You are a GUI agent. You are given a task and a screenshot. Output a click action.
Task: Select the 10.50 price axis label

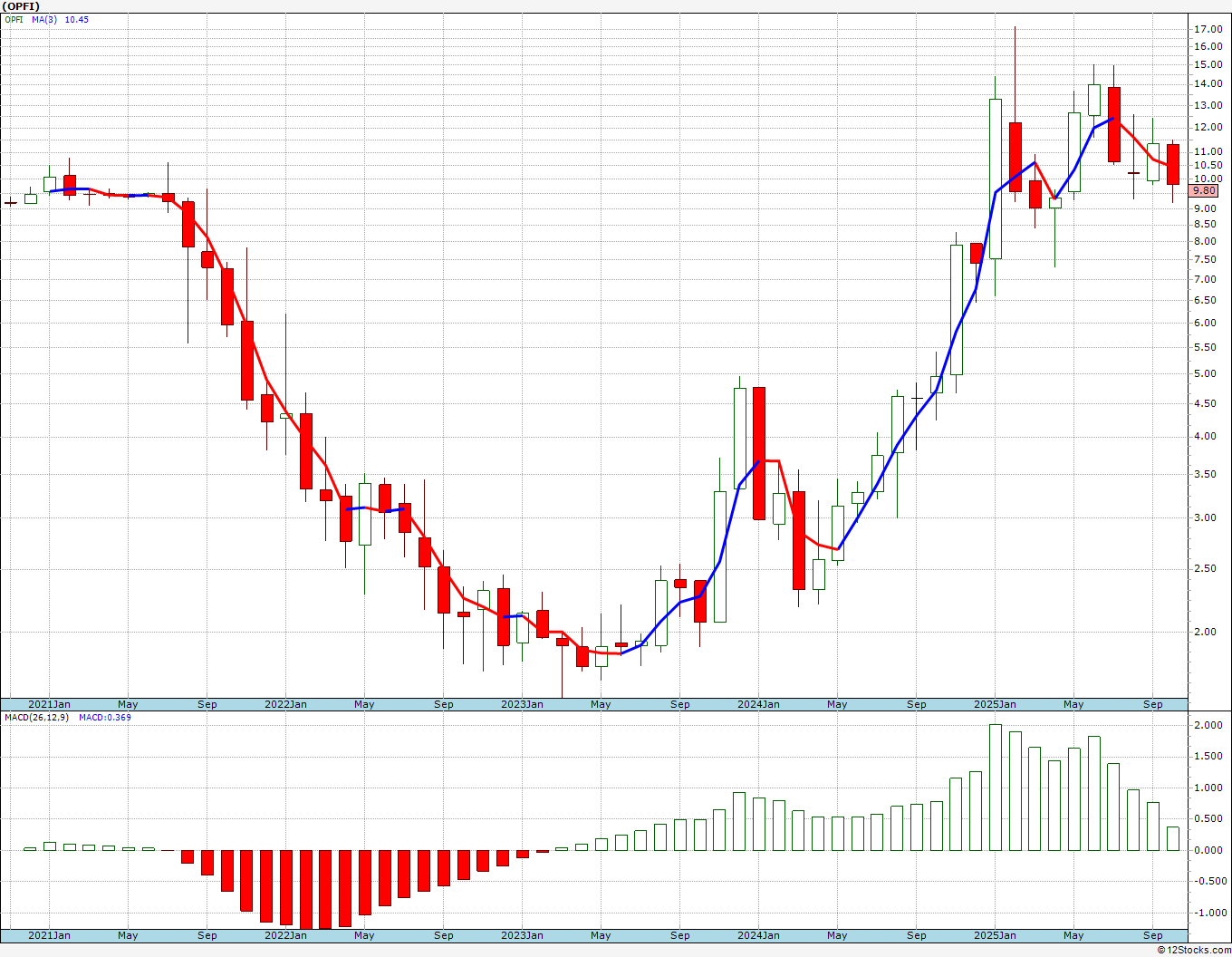pyautogui.click(x=1208, y=165)
